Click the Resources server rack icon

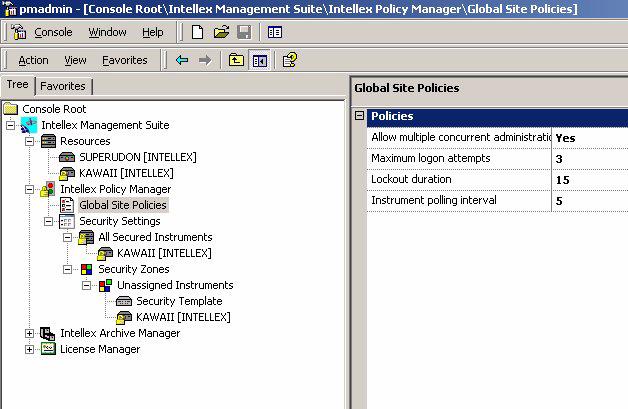[x=48, y=141]
